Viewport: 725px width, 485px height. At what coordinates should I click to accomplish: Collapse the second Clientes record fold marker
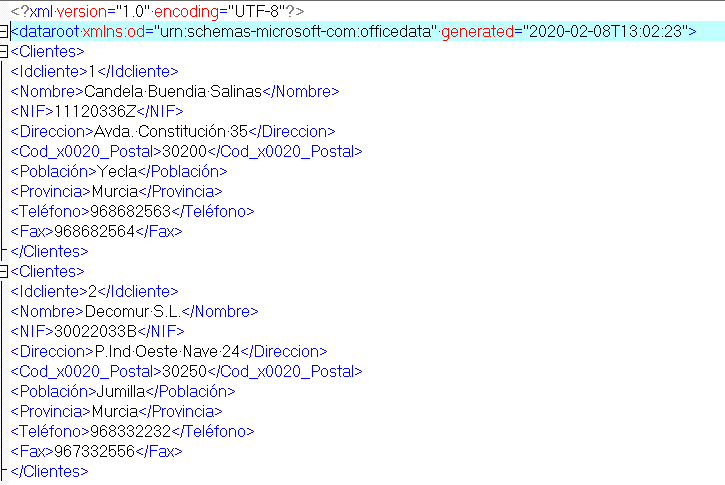[x=4, y=271]
